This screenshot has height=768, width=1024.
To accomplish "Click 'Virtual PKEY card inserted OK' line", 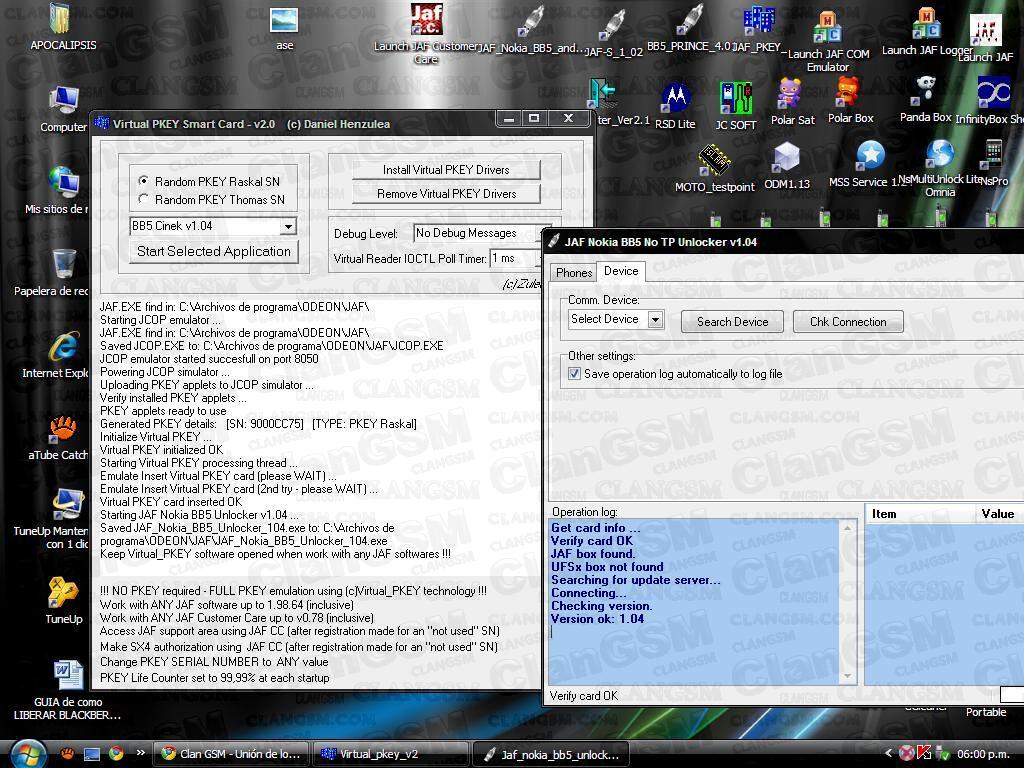I will point(170,502).
